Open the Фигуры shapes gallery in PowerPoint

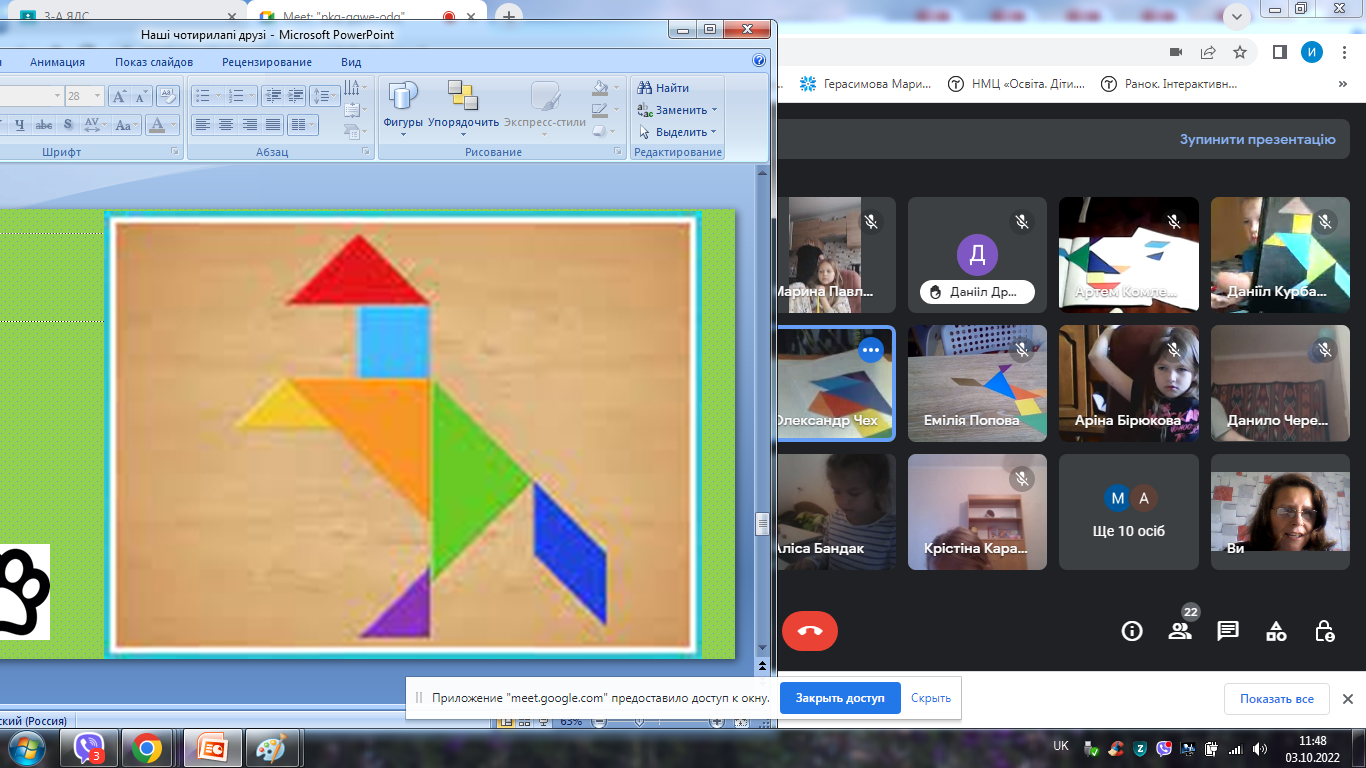coord(403,106)
